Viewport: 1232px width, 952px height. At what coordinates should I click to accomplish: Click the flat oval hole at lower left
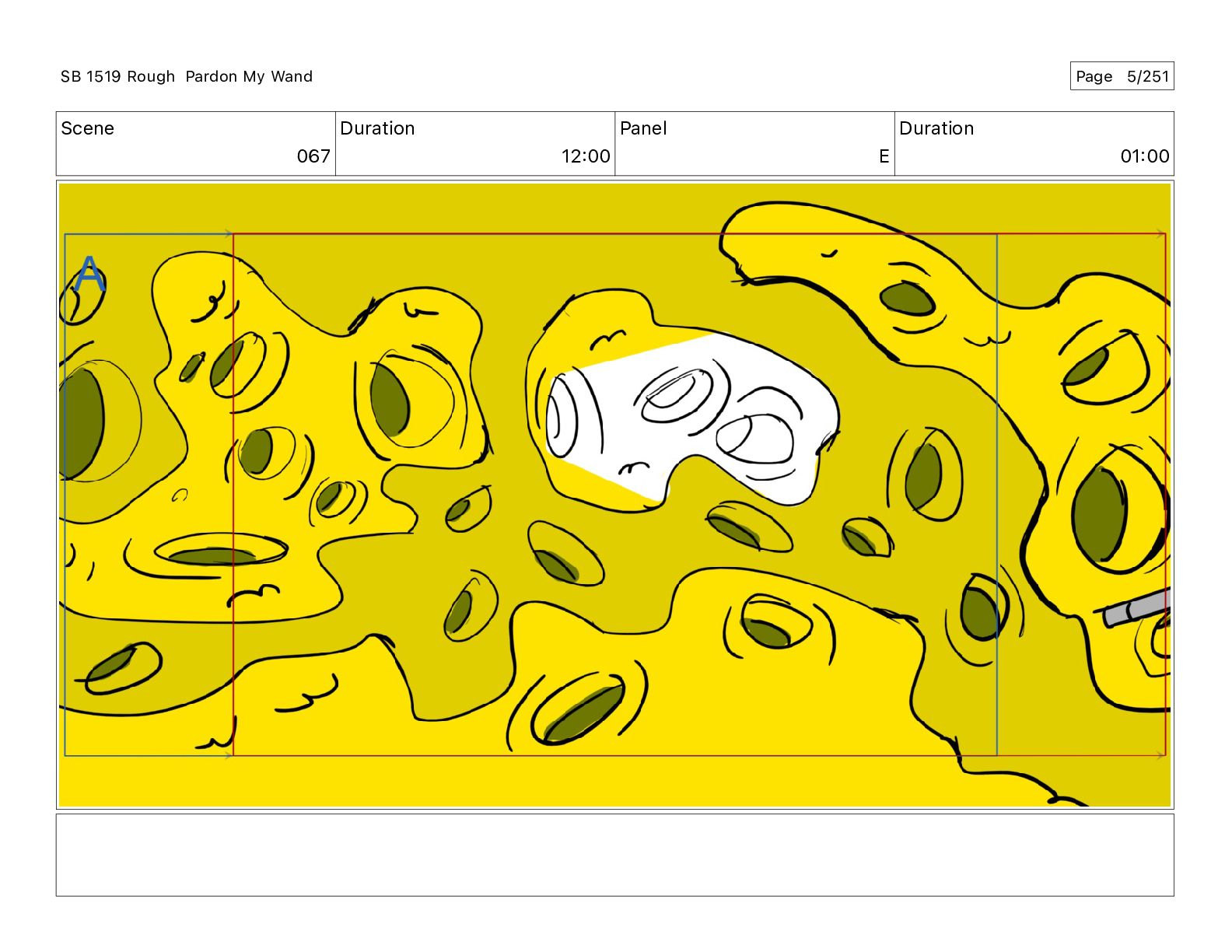(212, 556)
